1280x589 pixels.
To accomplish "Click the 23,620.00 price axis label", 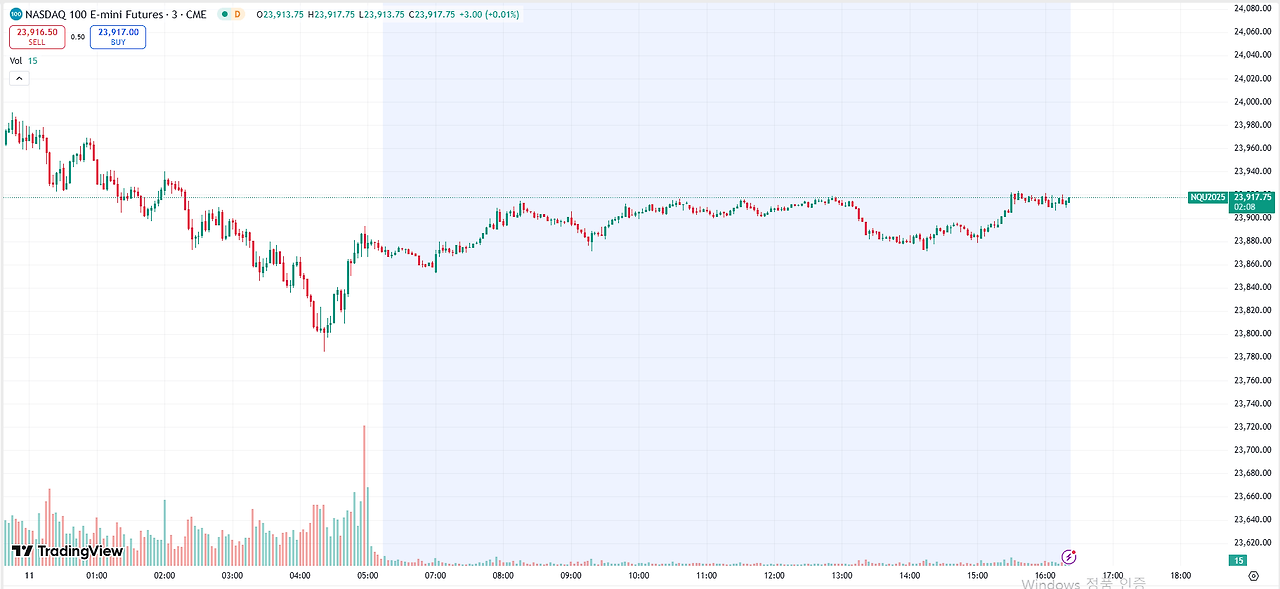I will pos(1253,542).
